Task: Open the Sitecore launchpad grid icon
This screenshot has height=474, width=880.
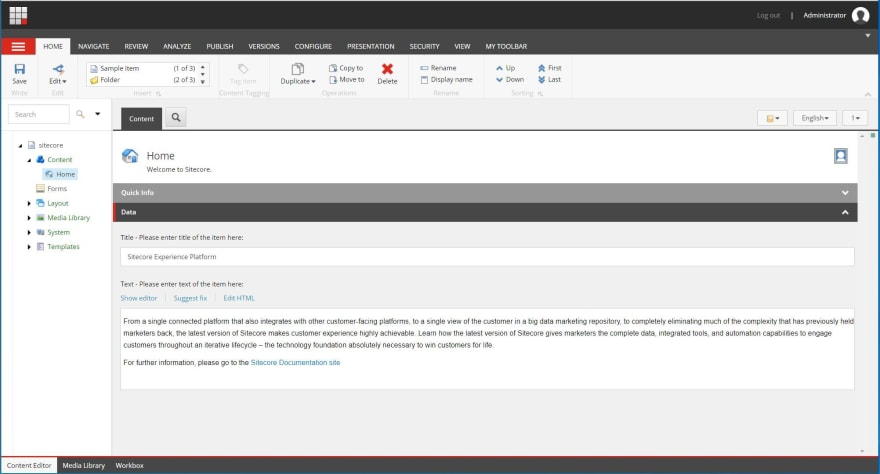Action: coord(18,15)
